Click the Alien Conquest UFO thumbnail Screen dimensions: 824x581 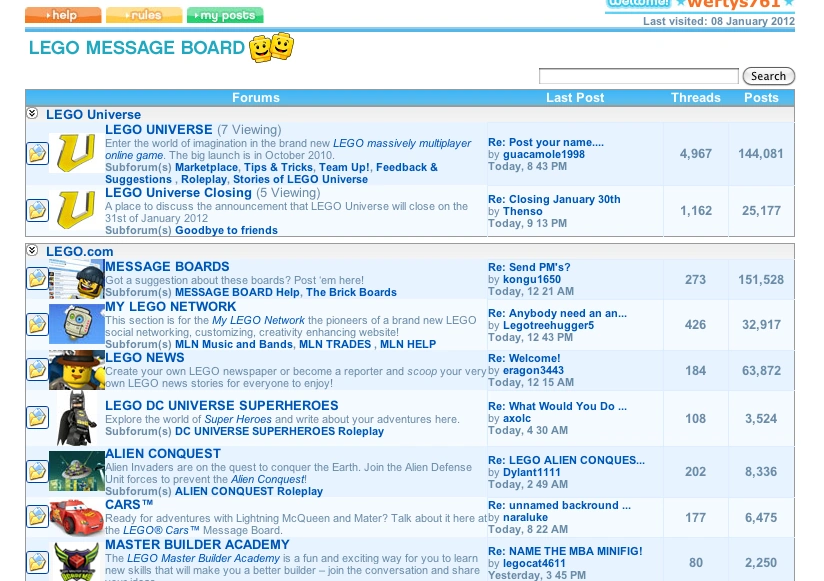pyautogui.click(x=76, y=471)
